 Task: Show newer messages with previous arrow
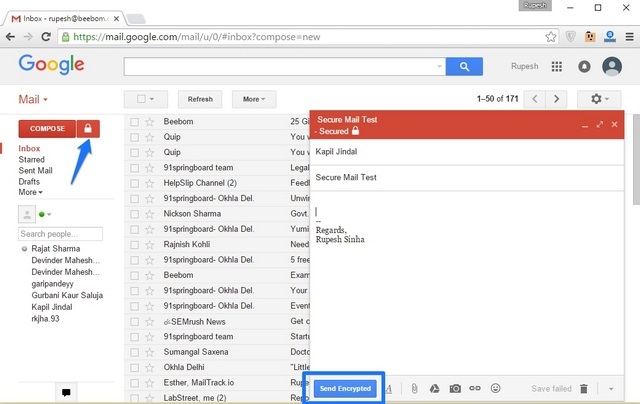[535, 99]
